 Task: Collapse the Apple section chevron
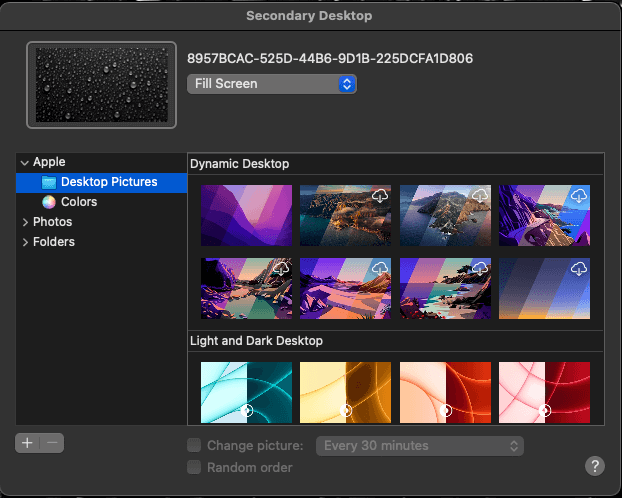[25, 162]
